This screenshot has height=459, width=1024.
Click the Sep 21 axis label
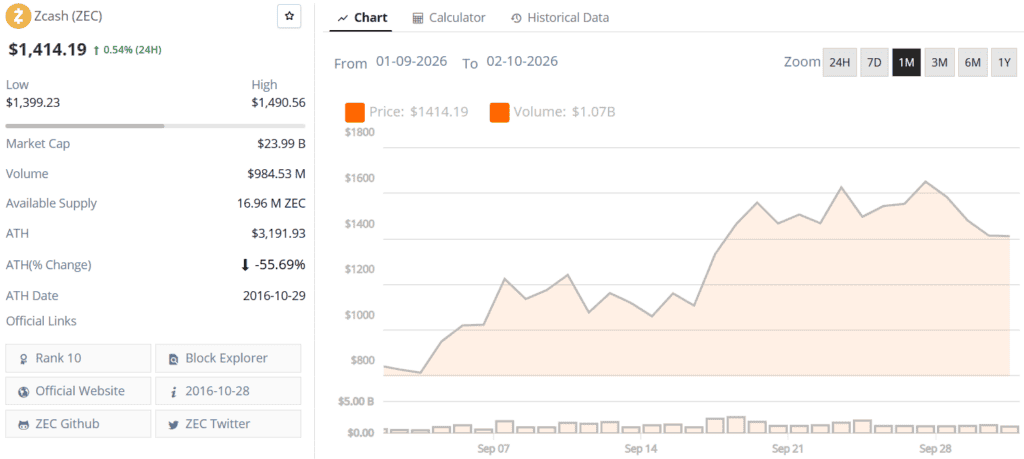pos(788,449)
